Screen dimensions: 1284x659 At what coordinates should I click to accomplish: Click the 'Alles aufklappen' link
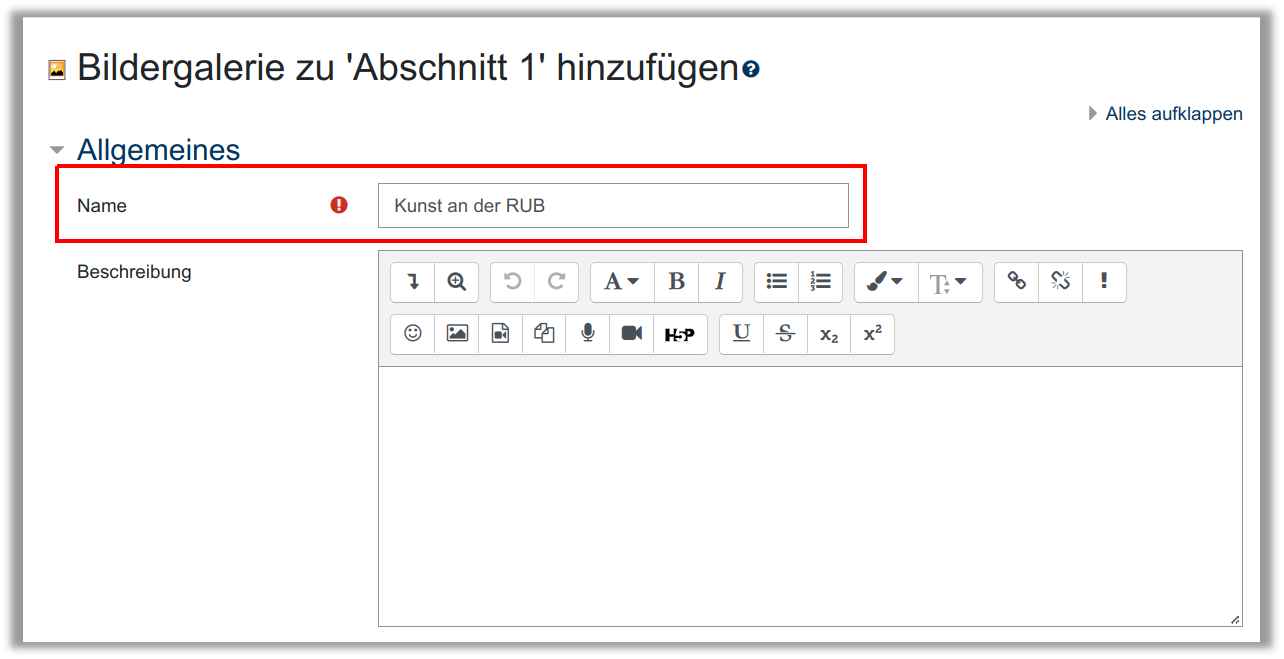[x=1173, y=114]
